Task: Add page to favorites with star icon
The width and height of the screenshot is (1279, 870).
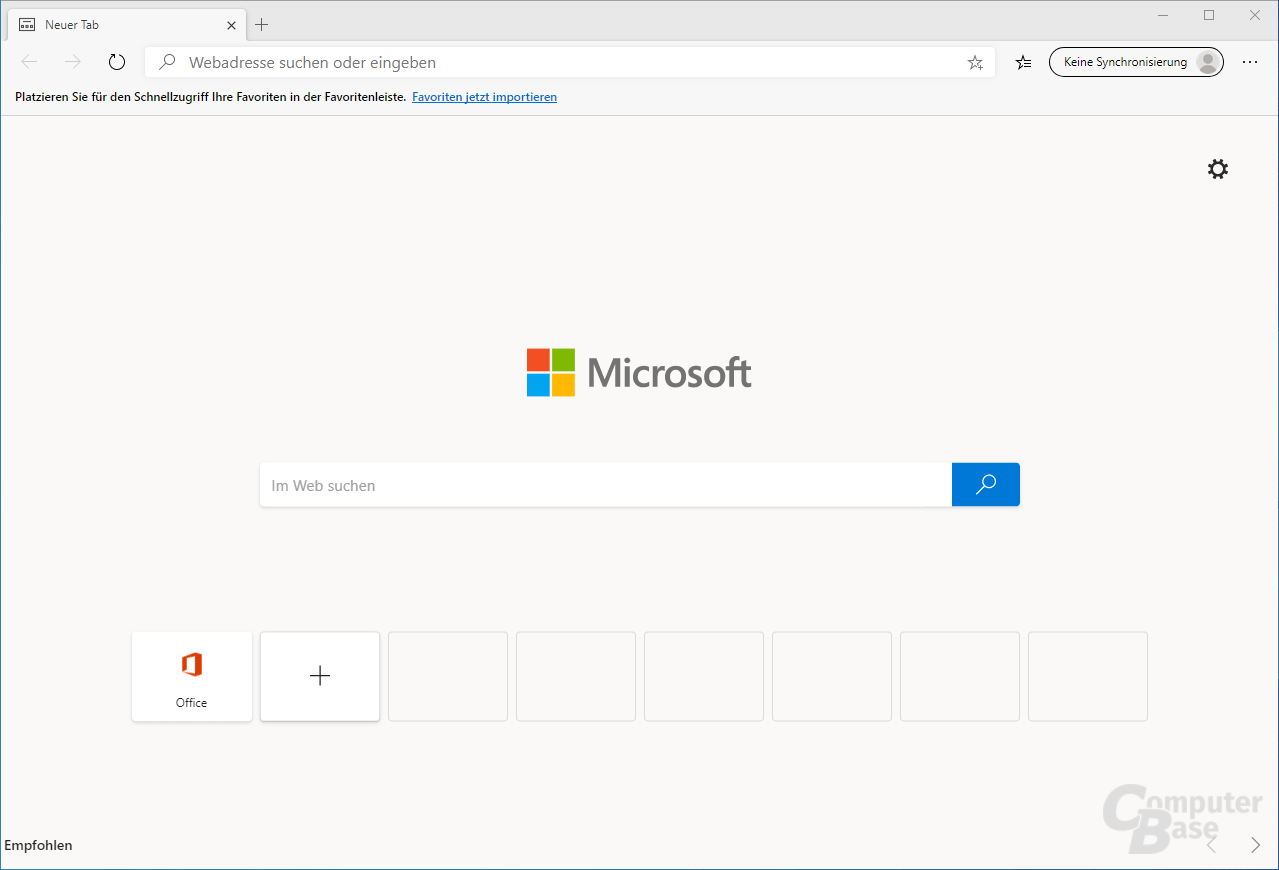Action: (x=975, y=62)
